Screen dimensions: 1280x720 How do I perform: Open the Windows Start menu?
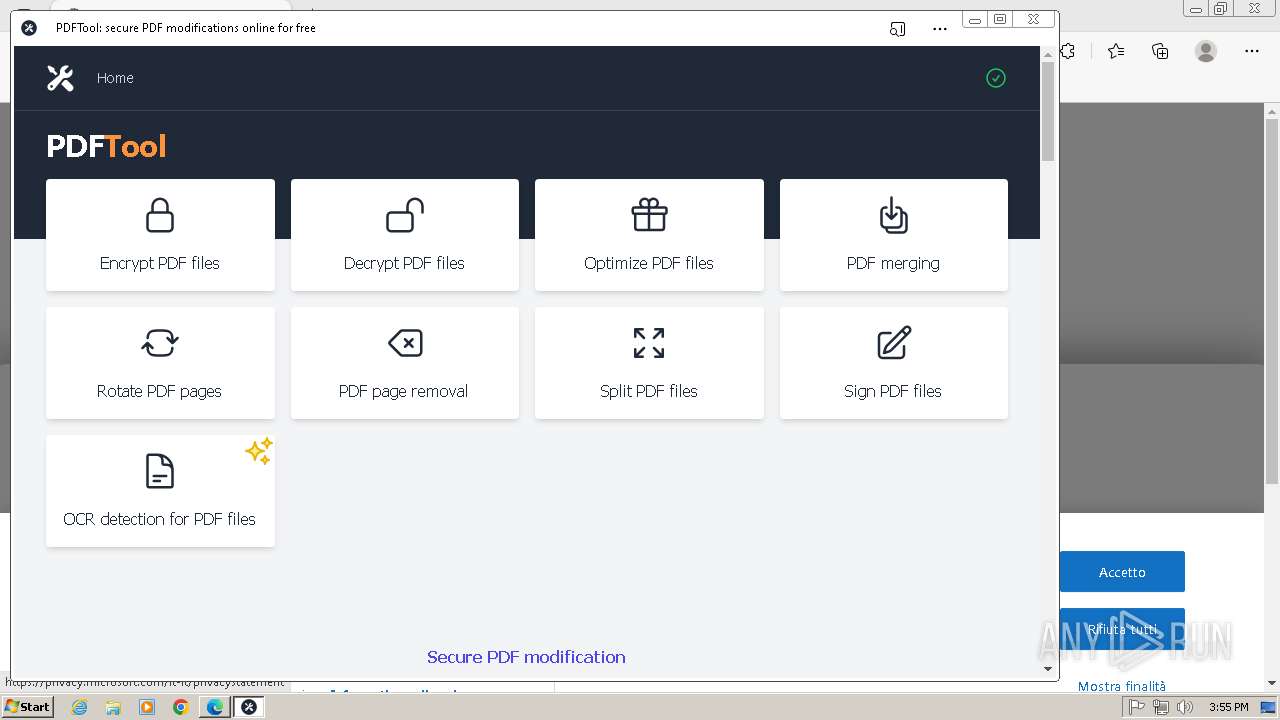28,707
